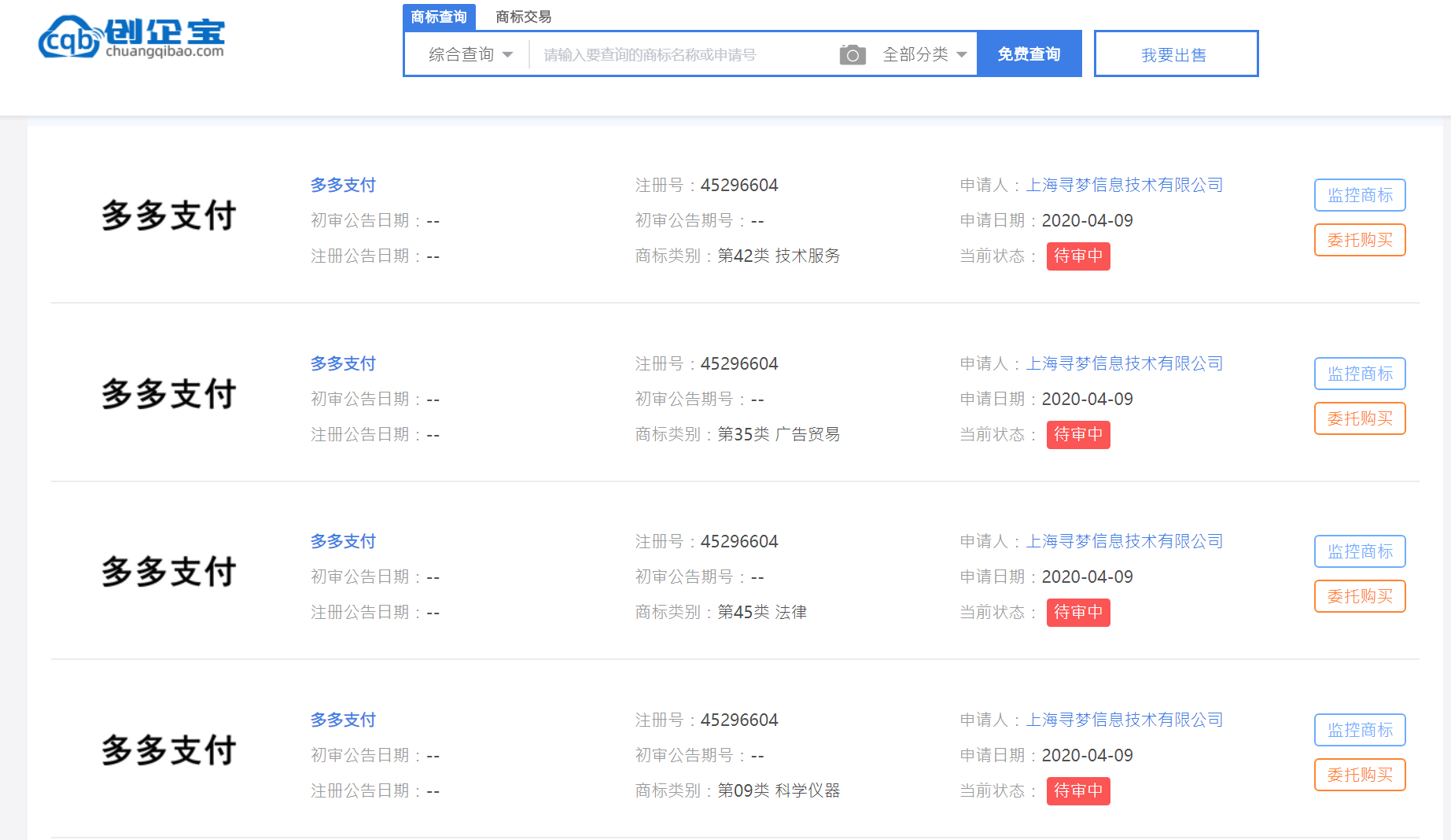
Task: Switch to the 商标交易 tab
Action: [x=524, y=17]
